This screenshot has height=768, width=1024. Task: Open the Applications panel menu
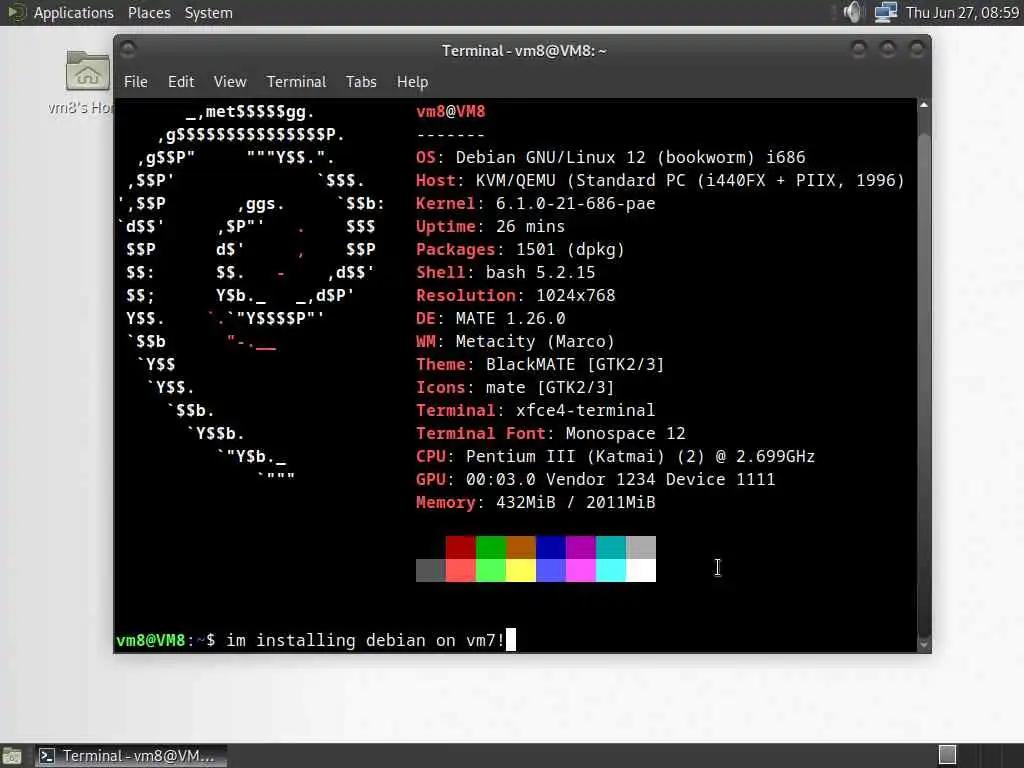[x=73, y=13]
